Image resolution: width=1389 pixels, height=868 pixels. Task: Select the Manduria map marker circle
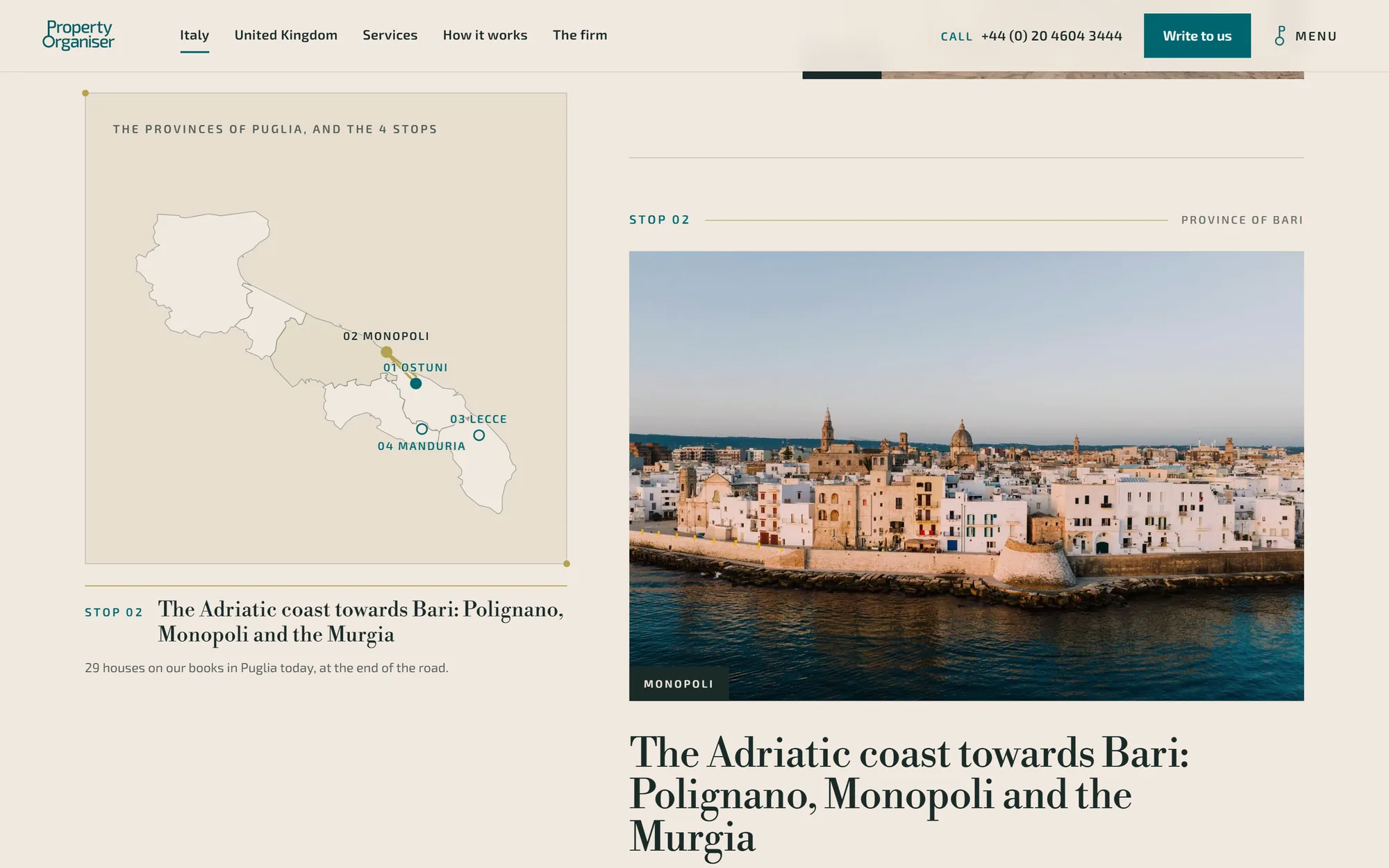pyautogui.click(x=422, y=428)
